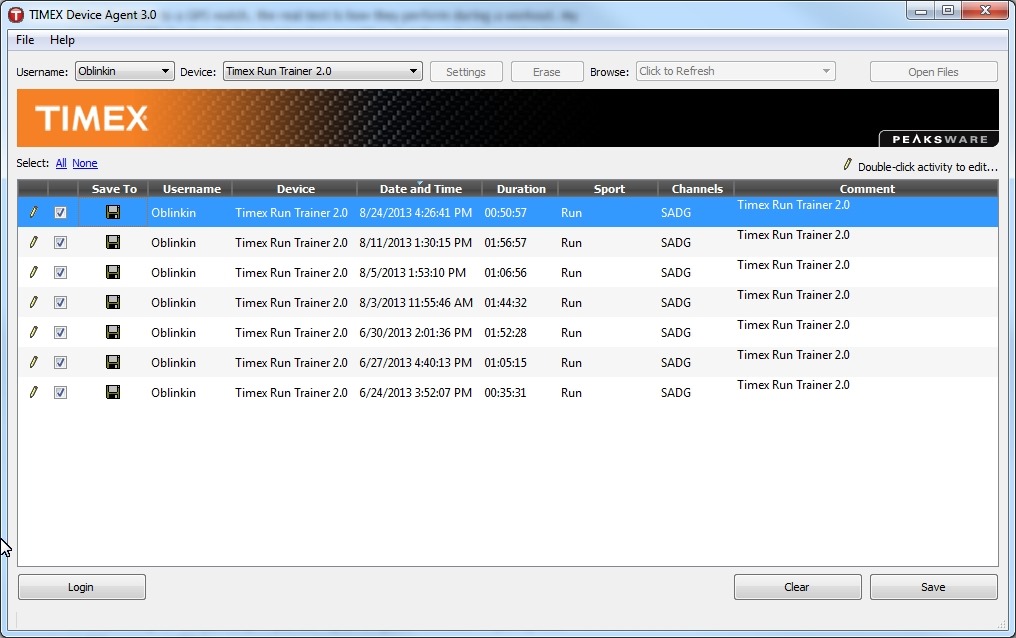Click the pencil icon beside Double-click activity hint

tap(848, 165)
